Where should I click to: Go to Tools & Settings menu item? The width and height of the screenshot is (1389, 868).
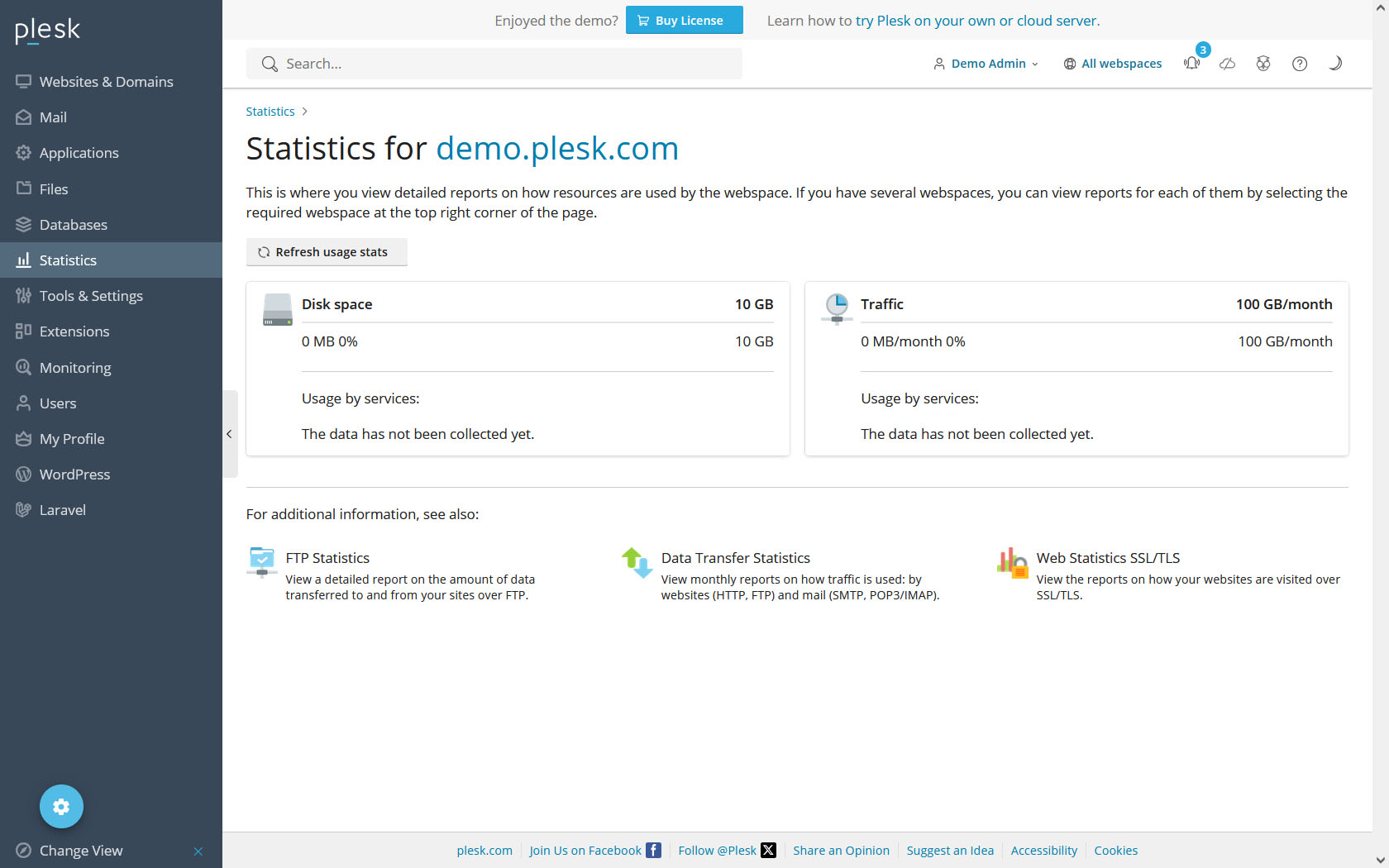[91, 296]
